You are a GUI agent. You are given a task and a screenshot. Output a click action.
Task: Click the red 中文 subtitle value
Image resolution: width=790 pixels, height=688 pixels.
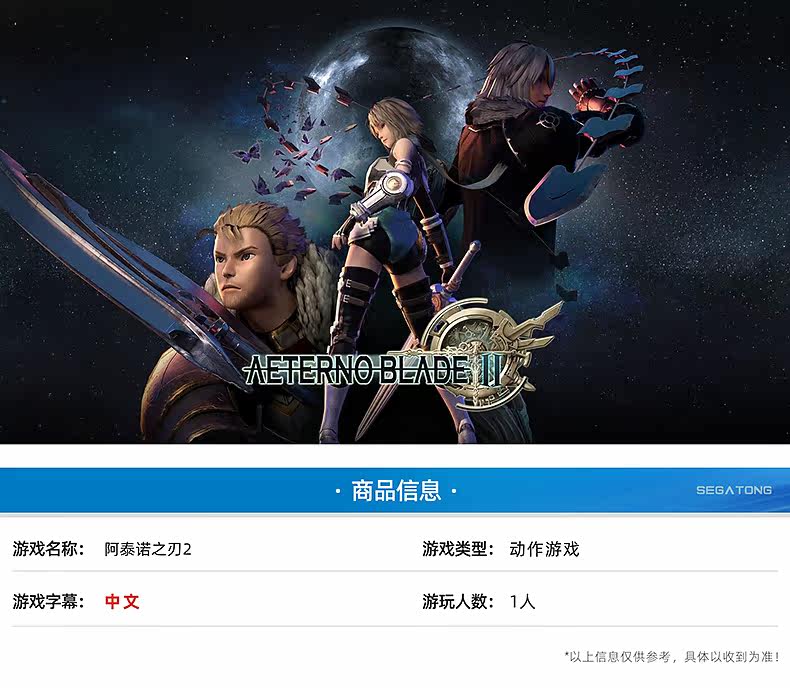coord(122,601)
